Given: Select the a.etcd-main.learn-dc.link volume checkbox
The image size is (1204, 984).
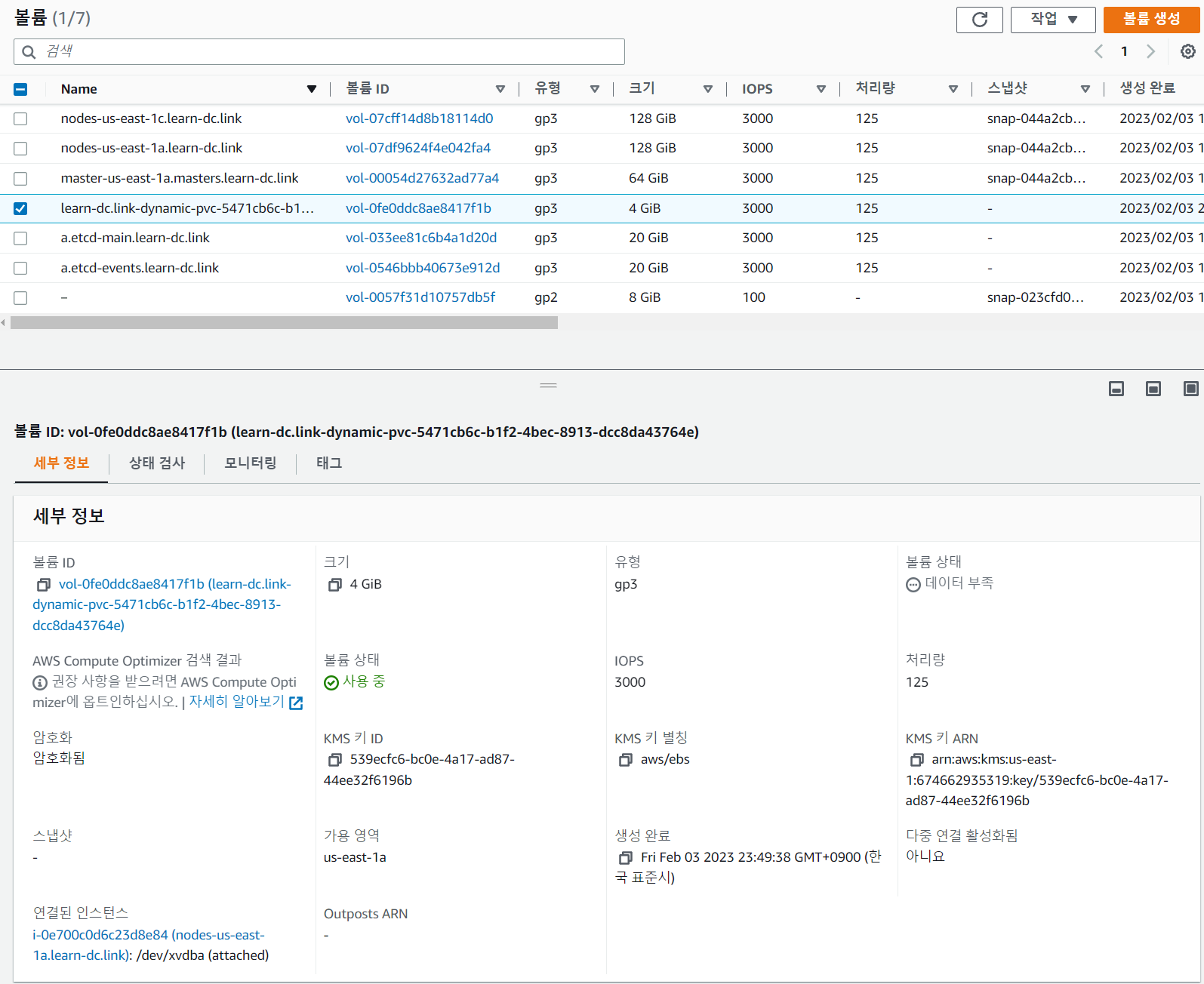Looking at the screenshot, I should tap(20, 238).
